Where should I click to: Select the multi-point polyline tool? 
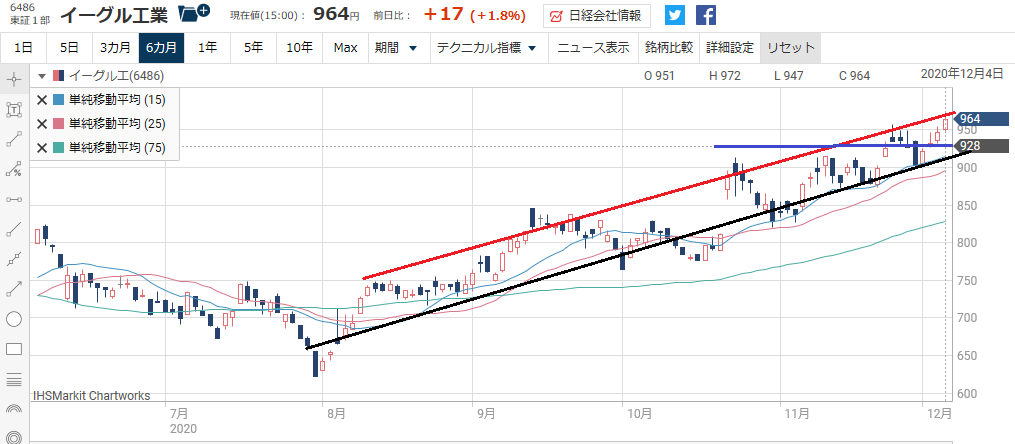14,259
